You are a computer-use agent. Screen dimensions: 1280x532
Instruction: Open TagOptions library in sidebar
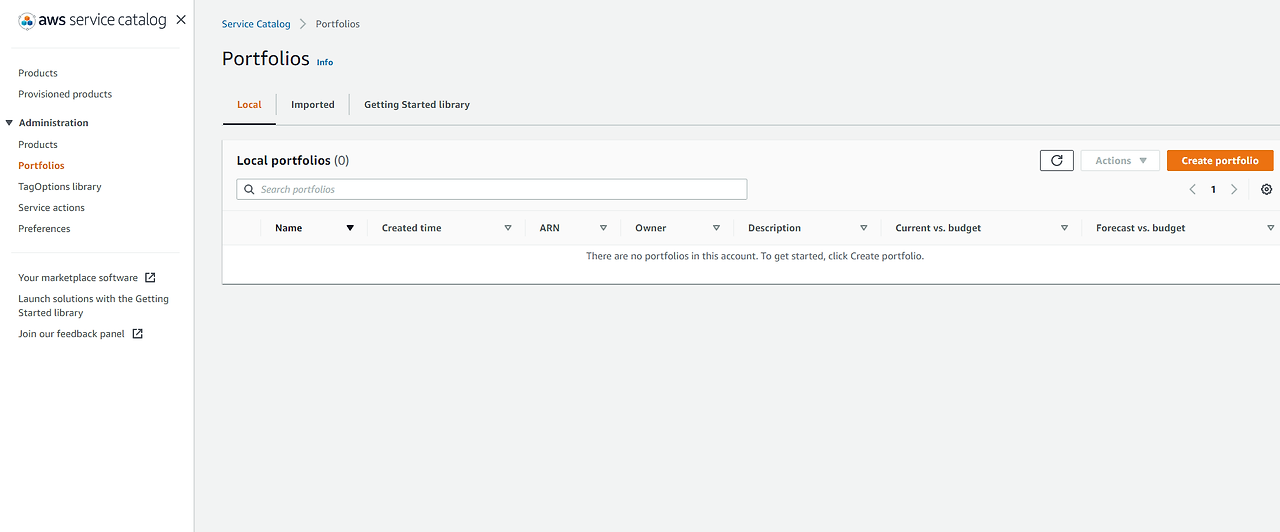(60, 187)
